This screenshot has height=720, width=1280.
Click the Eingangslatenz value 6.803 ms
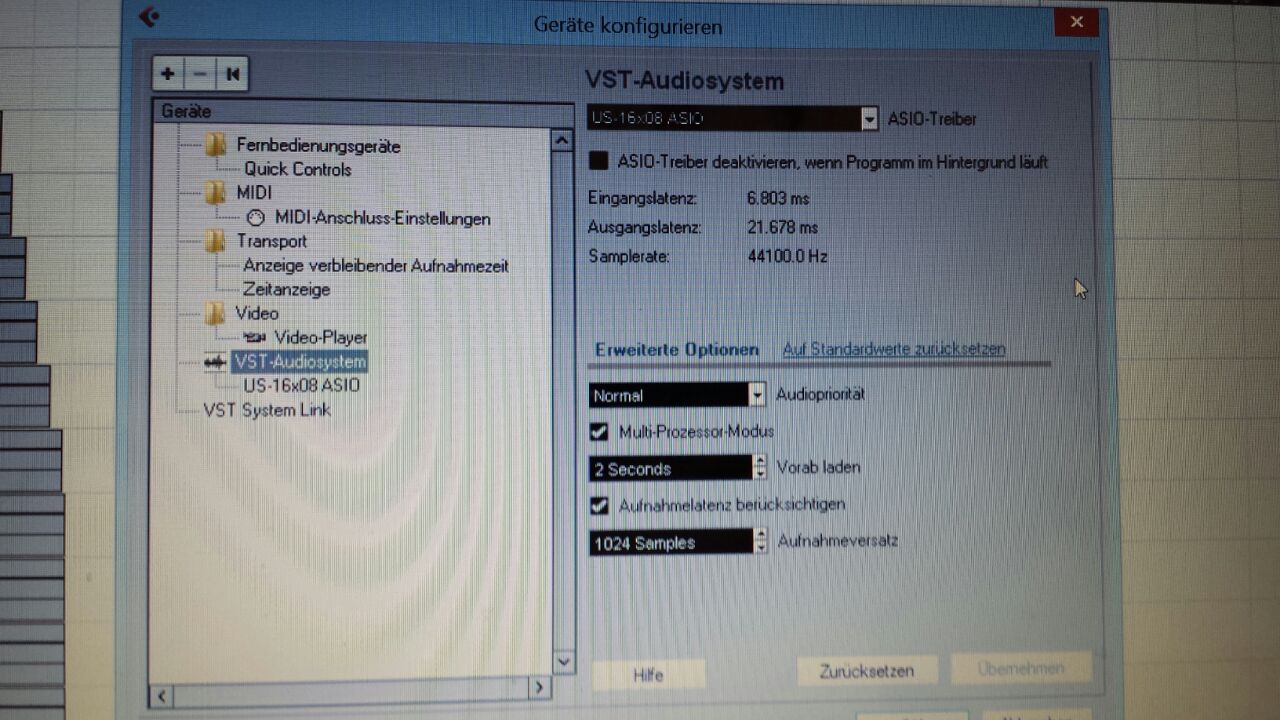point(778,198)
